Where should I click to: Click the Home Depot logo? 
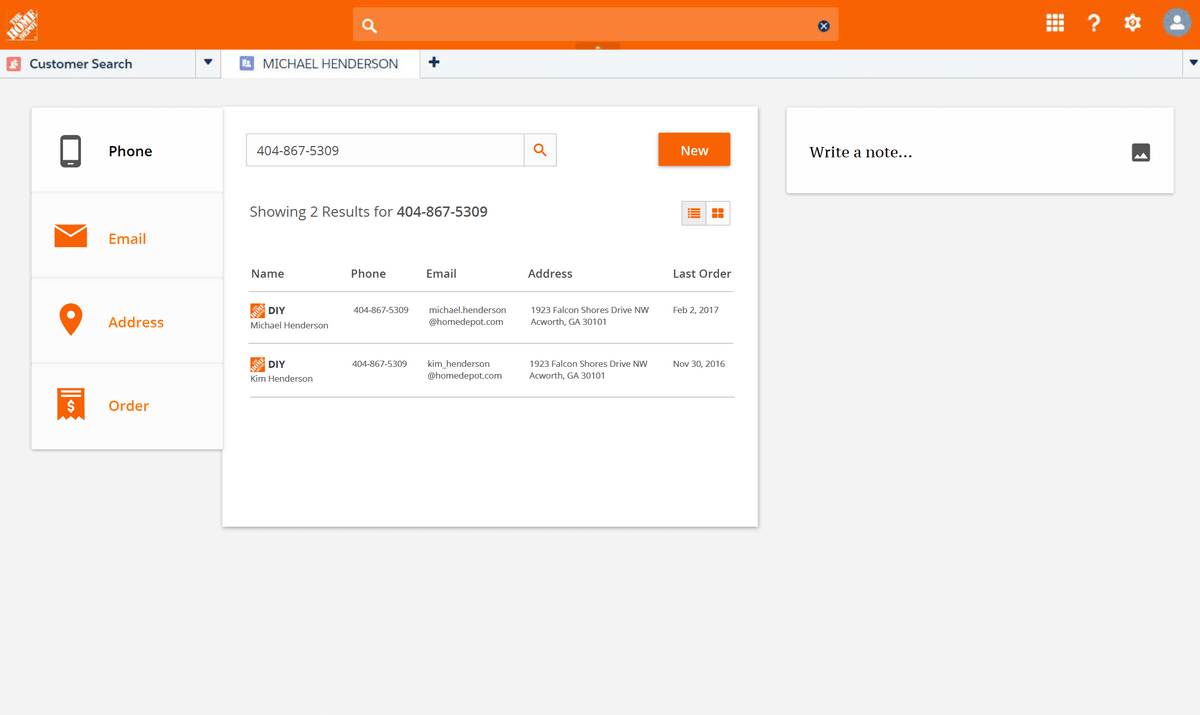pos(22,23)
